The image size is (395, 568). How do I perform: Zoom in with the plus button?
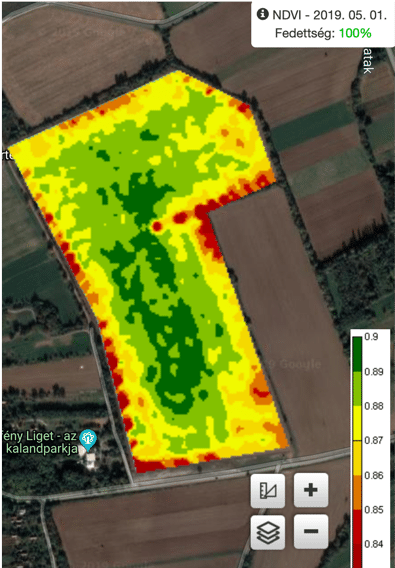tap(311, 490)
